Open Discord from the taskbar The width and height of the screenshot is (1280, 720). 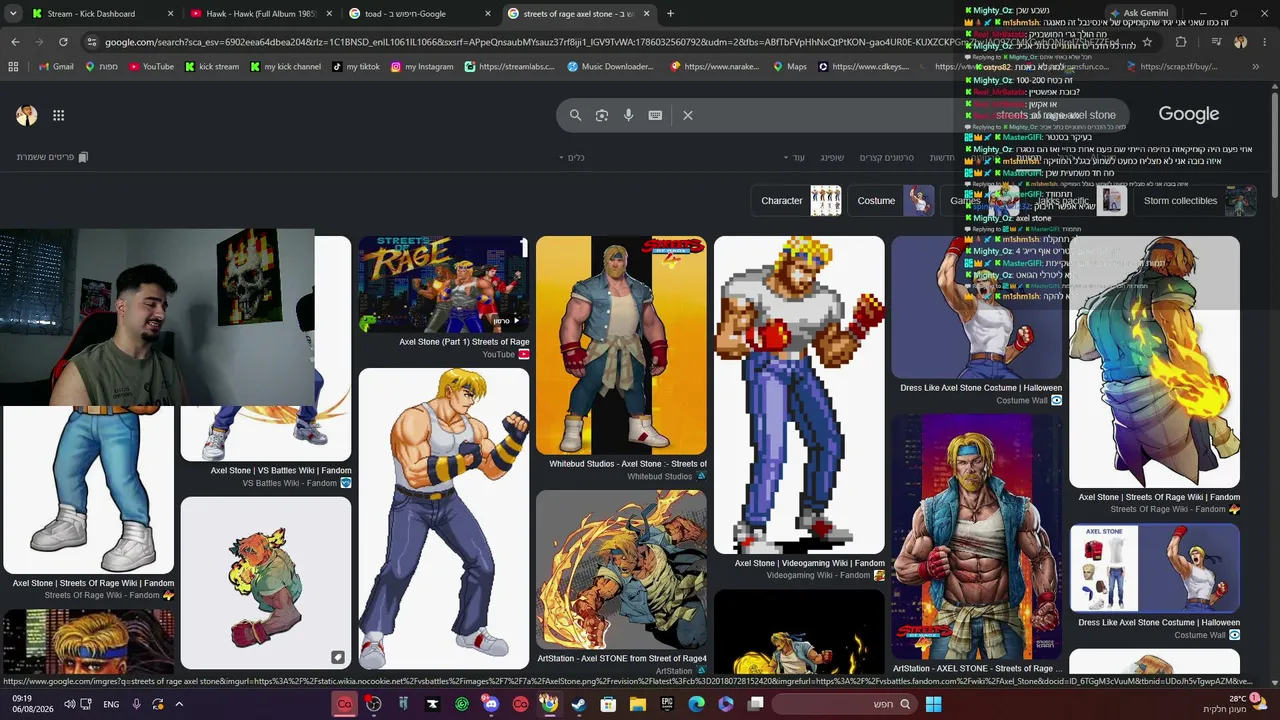point(490,704)
